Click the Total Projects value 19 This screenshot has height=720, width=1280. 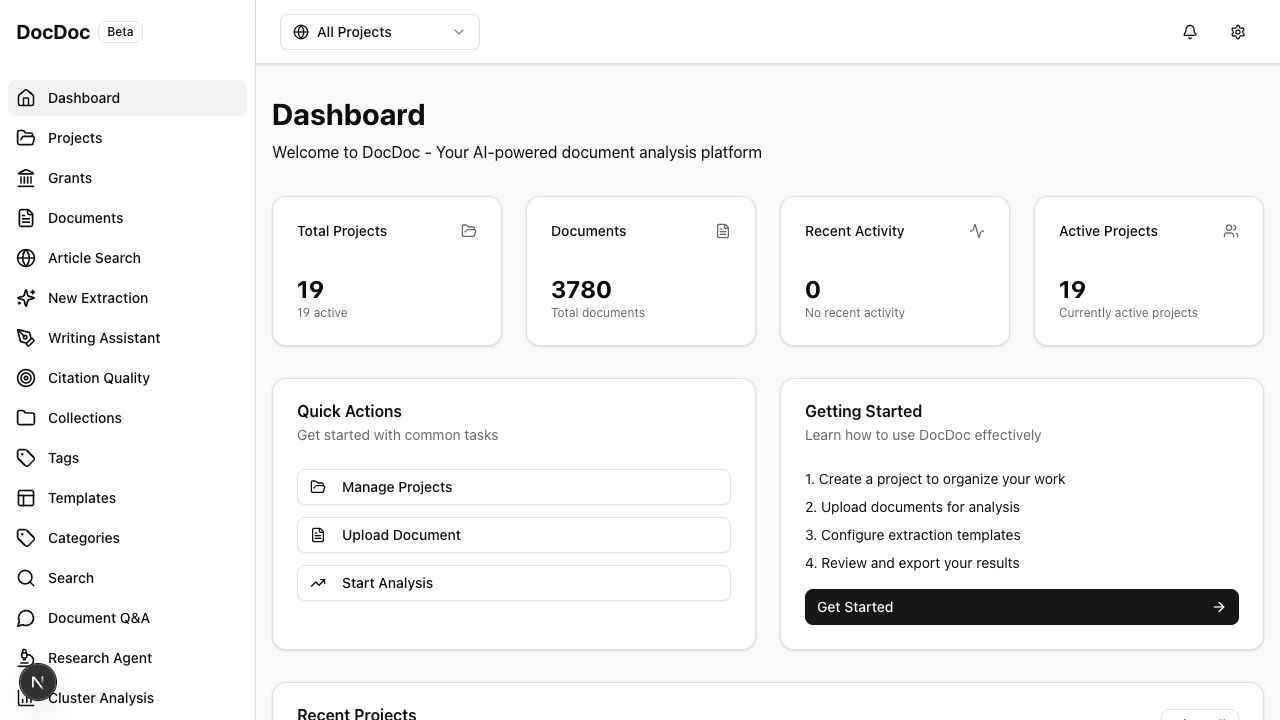pyautogui.click(x=310, y=290)
